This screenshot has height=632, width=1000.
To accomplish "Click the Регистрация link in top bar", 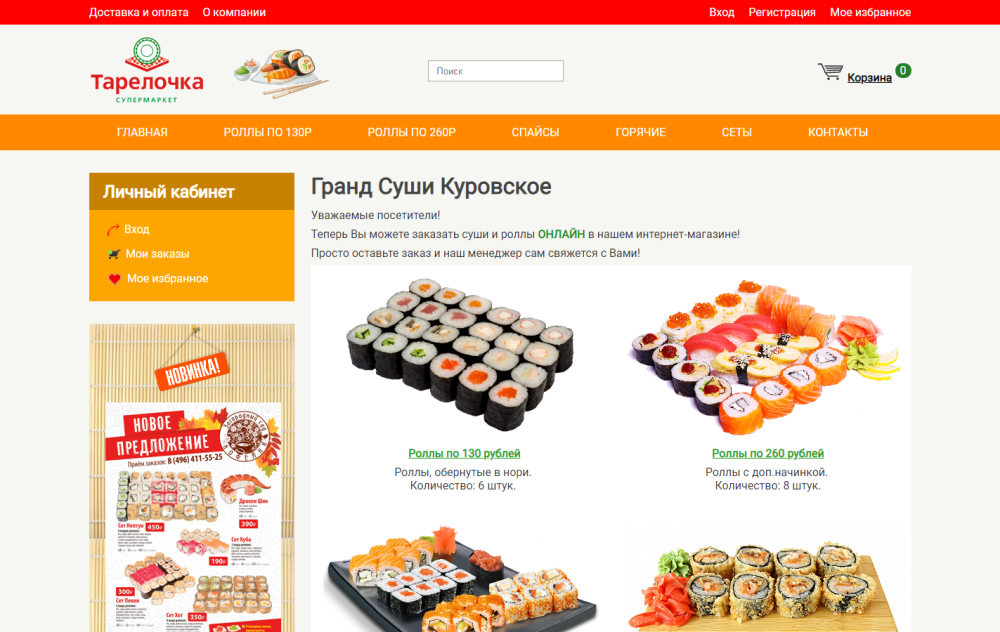I will click(x=782, y=12).
